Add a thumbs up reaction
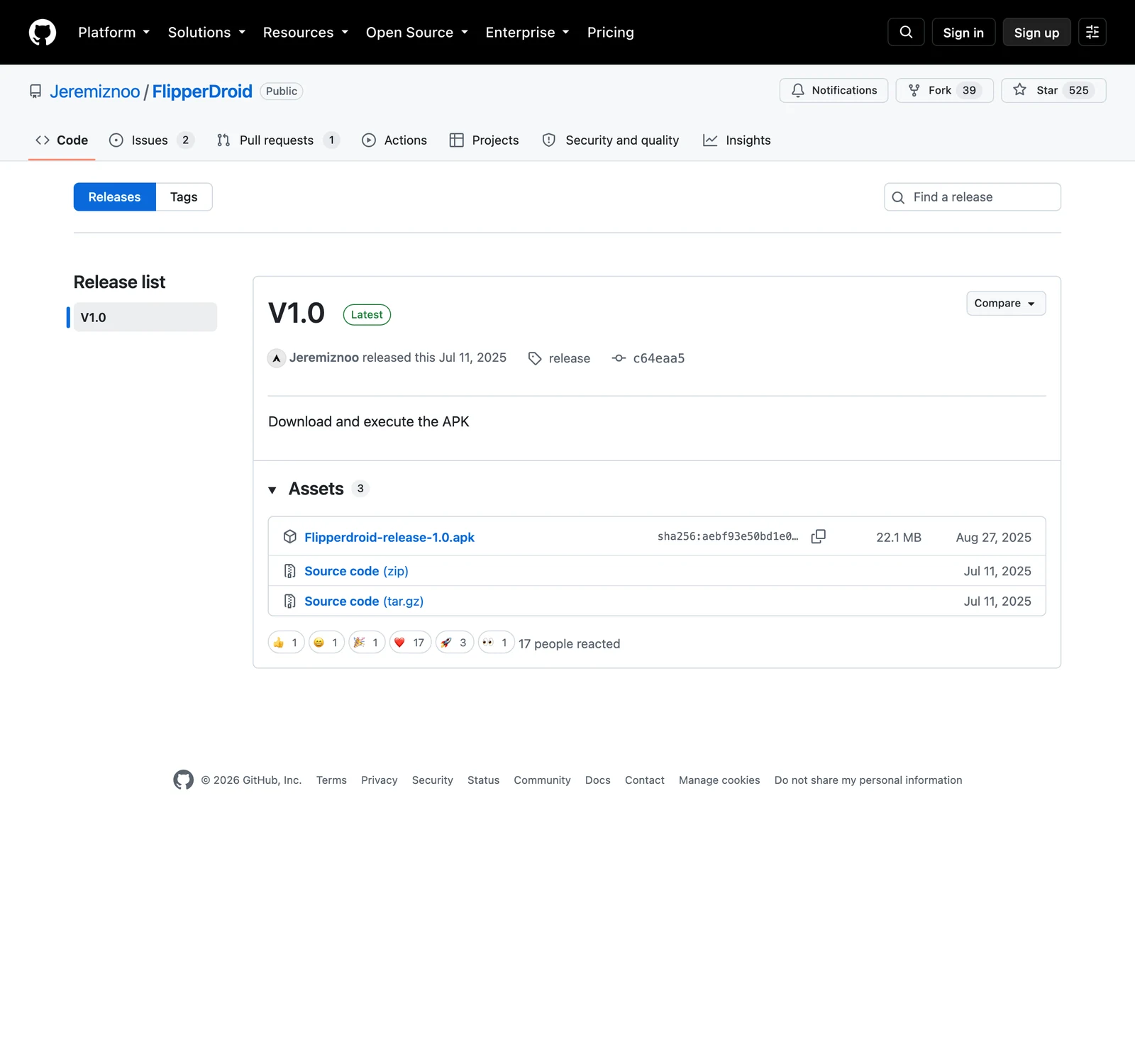 (286, 643)
